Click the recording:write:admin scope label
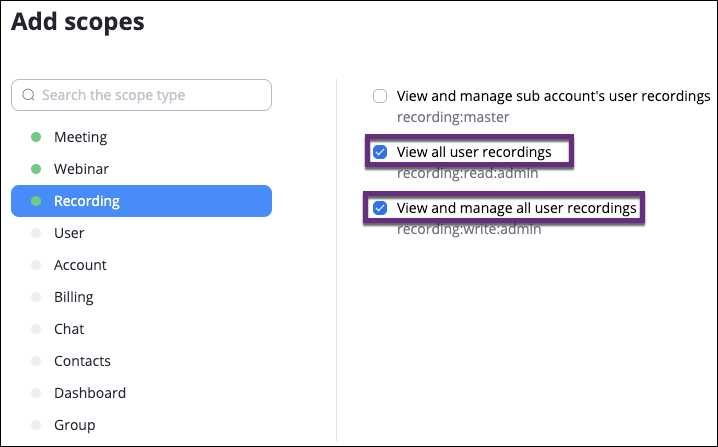 click(x=469, y=229)
